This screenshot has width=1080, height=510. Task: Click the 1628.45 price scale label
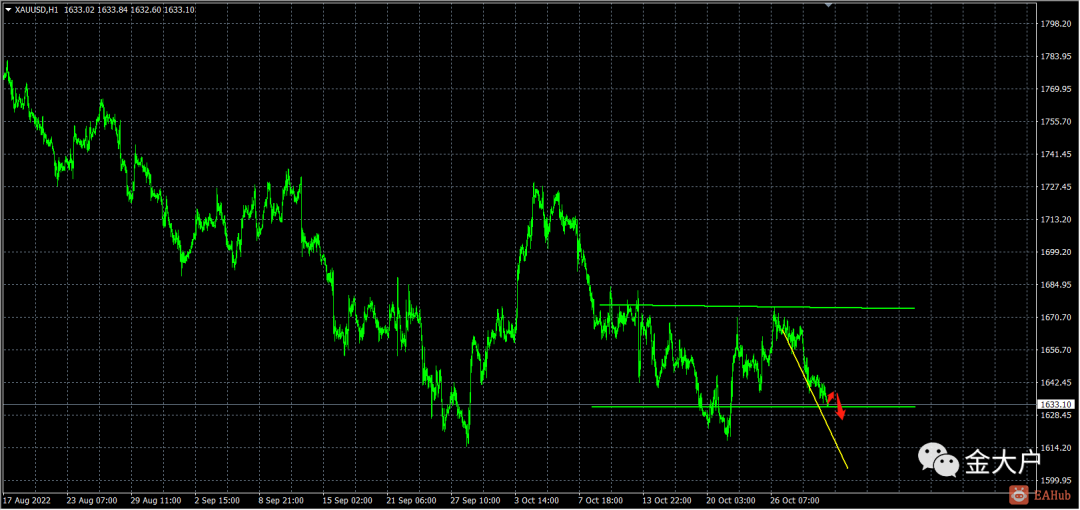pyautogui.click(x=1057, y=416)
